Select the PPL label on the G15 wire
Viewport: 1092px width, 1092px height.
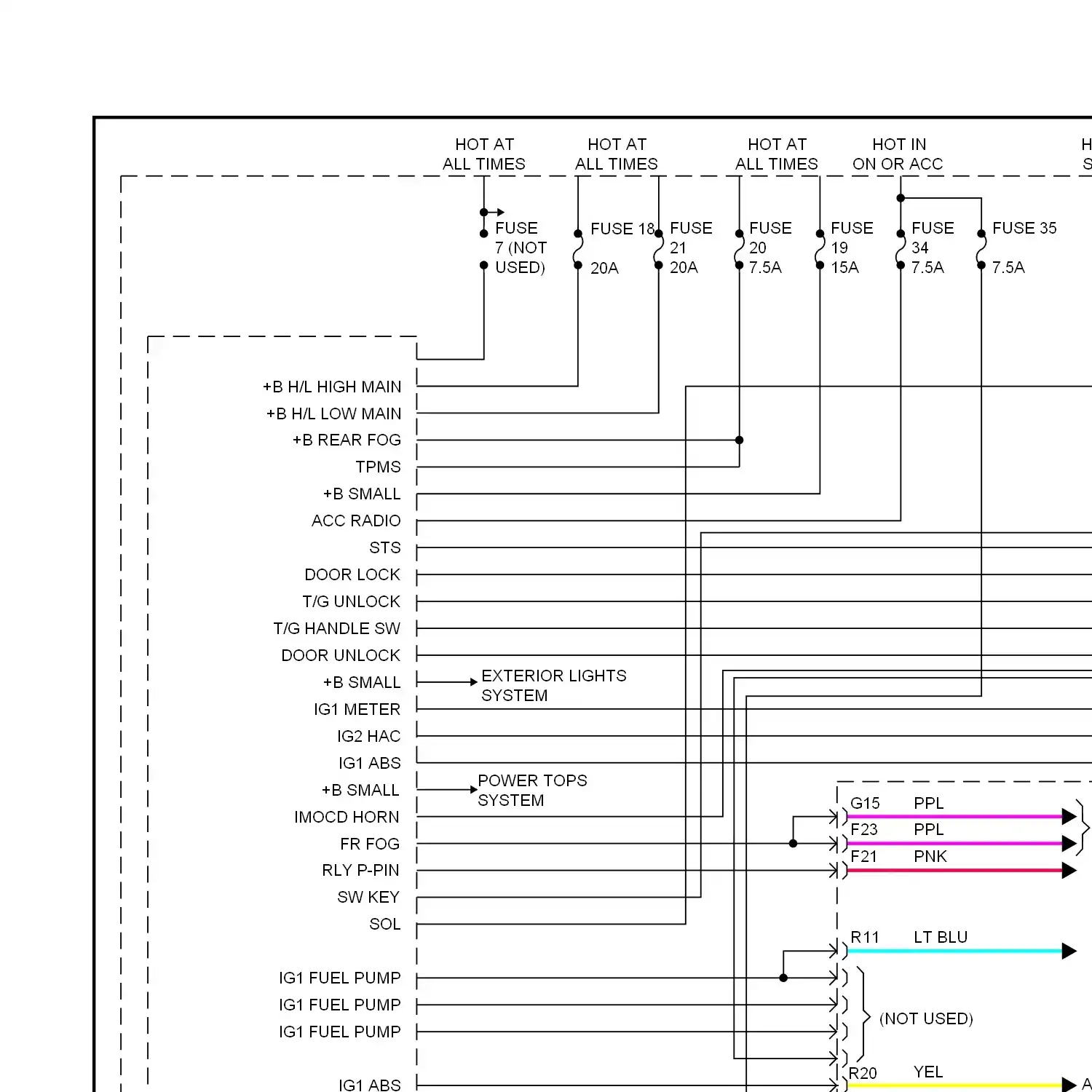pyautogui.click(x=929, y=803)
